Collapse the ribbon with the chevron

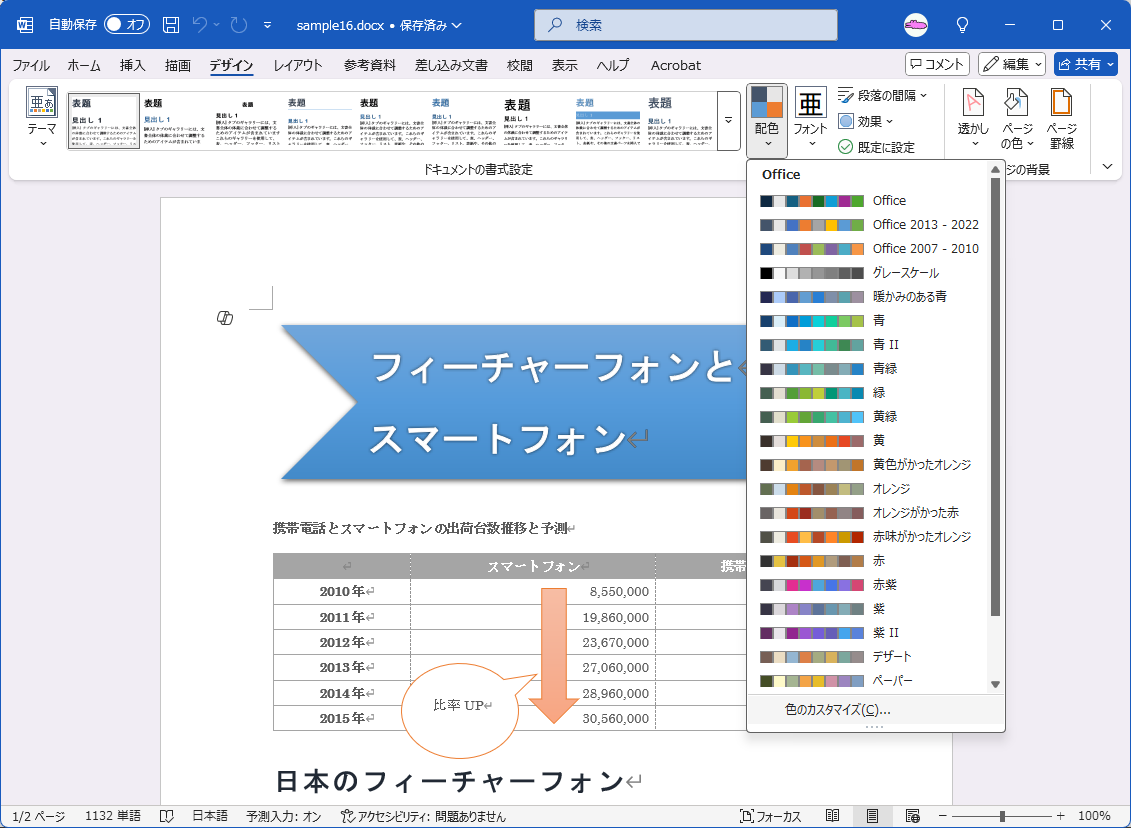tap(1108, 167)
